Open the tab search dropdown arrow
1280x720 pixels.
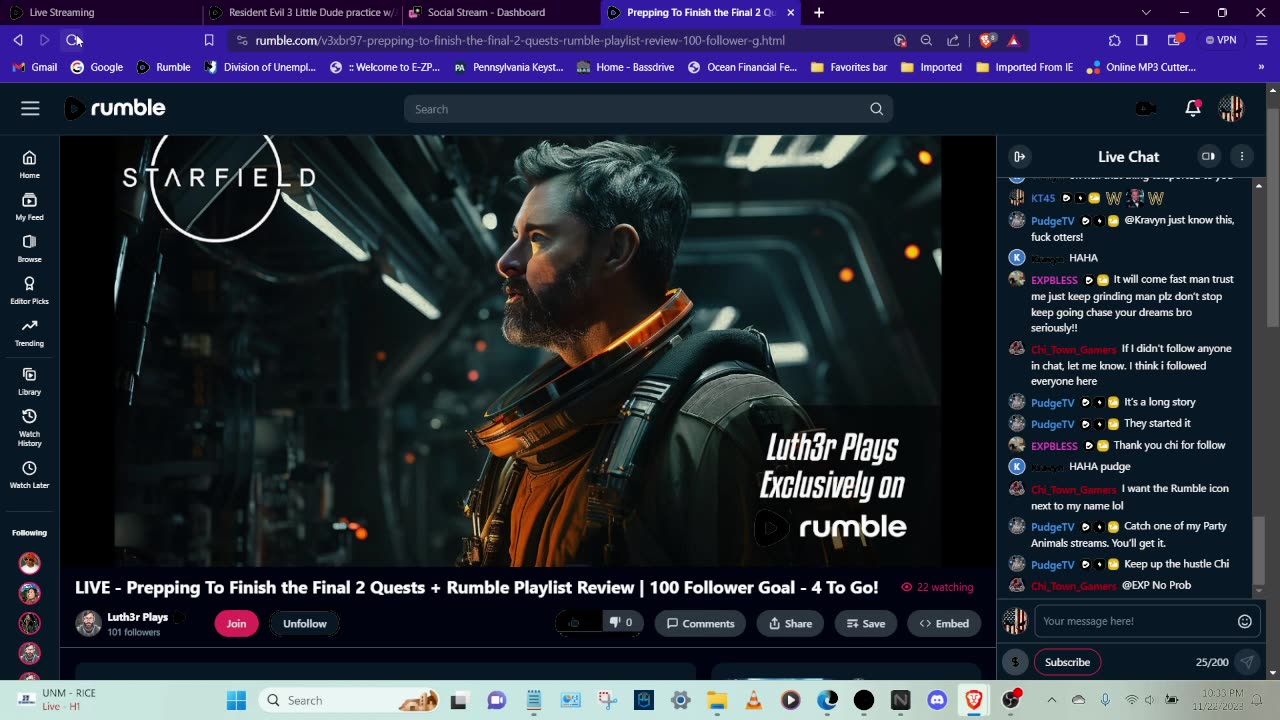[x=1146, y=13]
